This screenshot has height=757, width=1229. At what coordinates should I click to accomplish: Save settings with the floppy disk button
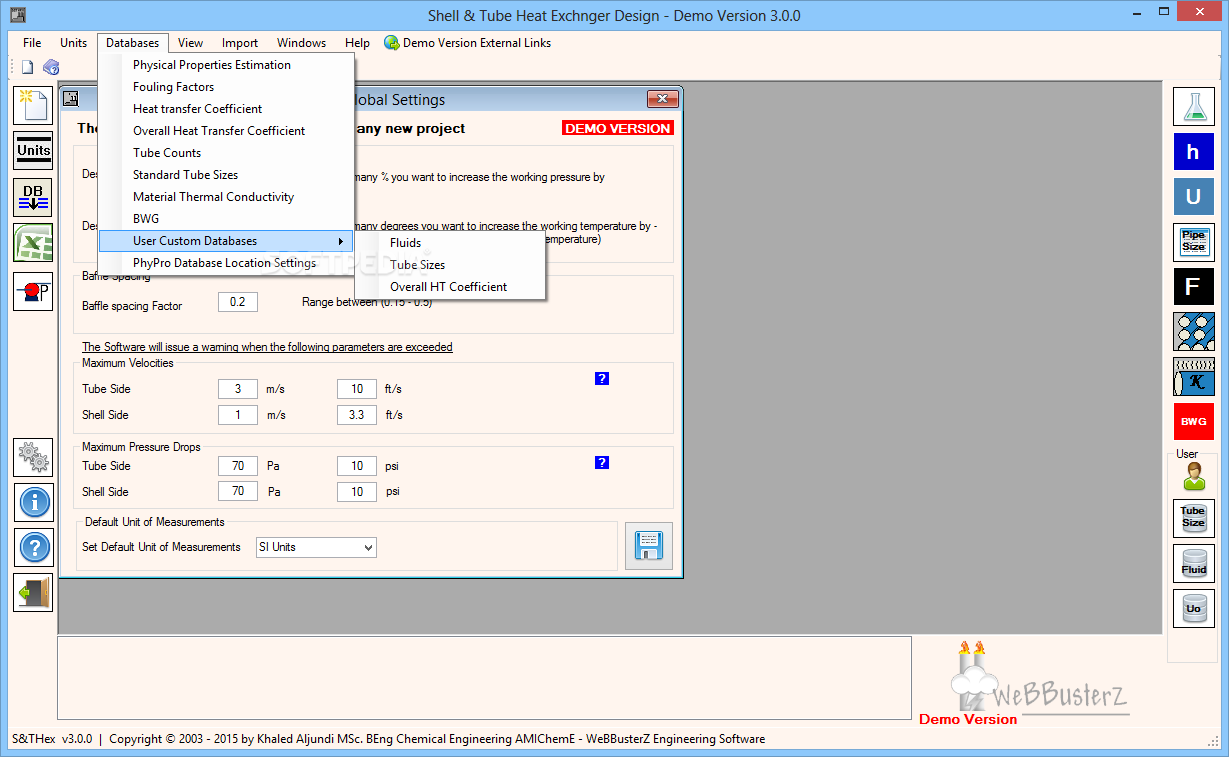(x=649, y=546)
